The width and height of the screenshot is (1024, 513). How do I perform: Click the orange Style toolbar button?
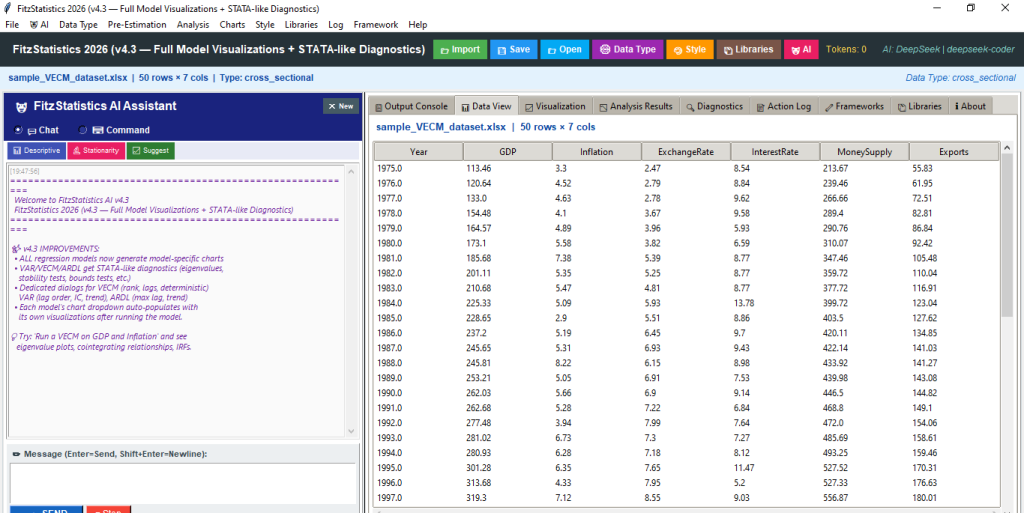pos(690,50)
